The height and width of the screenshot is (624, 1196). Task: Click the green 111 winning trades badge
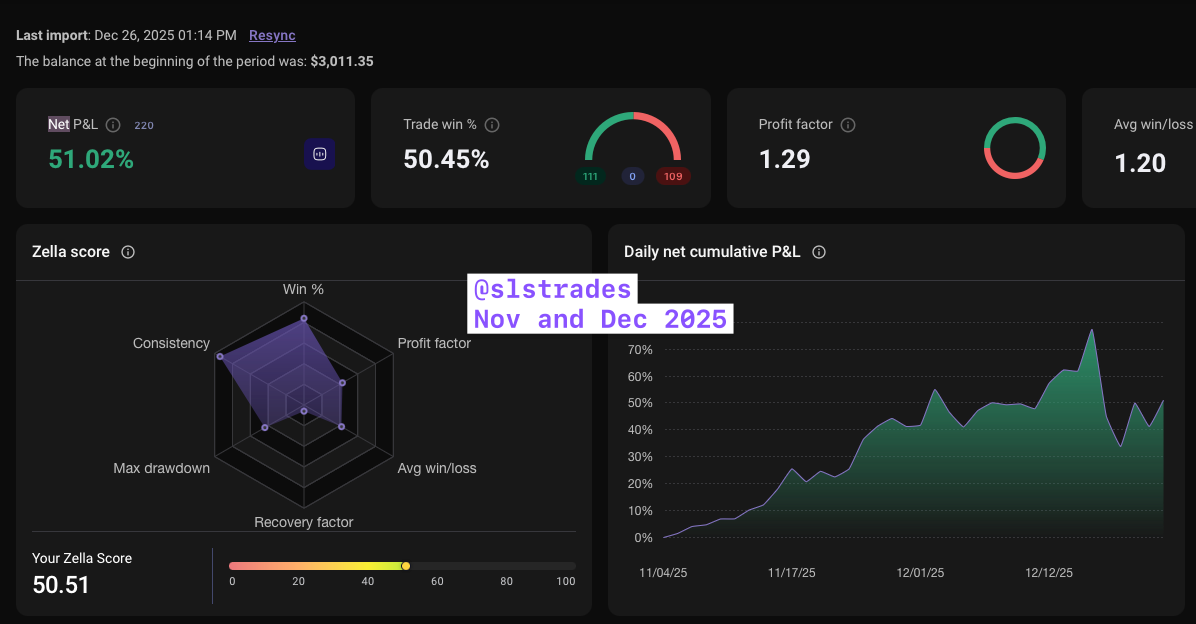click(x=590, y=176)
